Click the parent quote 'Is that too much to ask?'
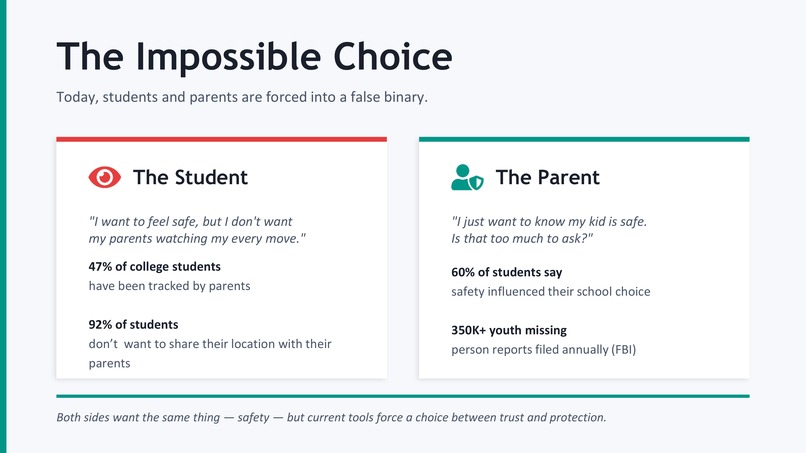This screenshot has width=806, height=453. (x=522, y=239)
